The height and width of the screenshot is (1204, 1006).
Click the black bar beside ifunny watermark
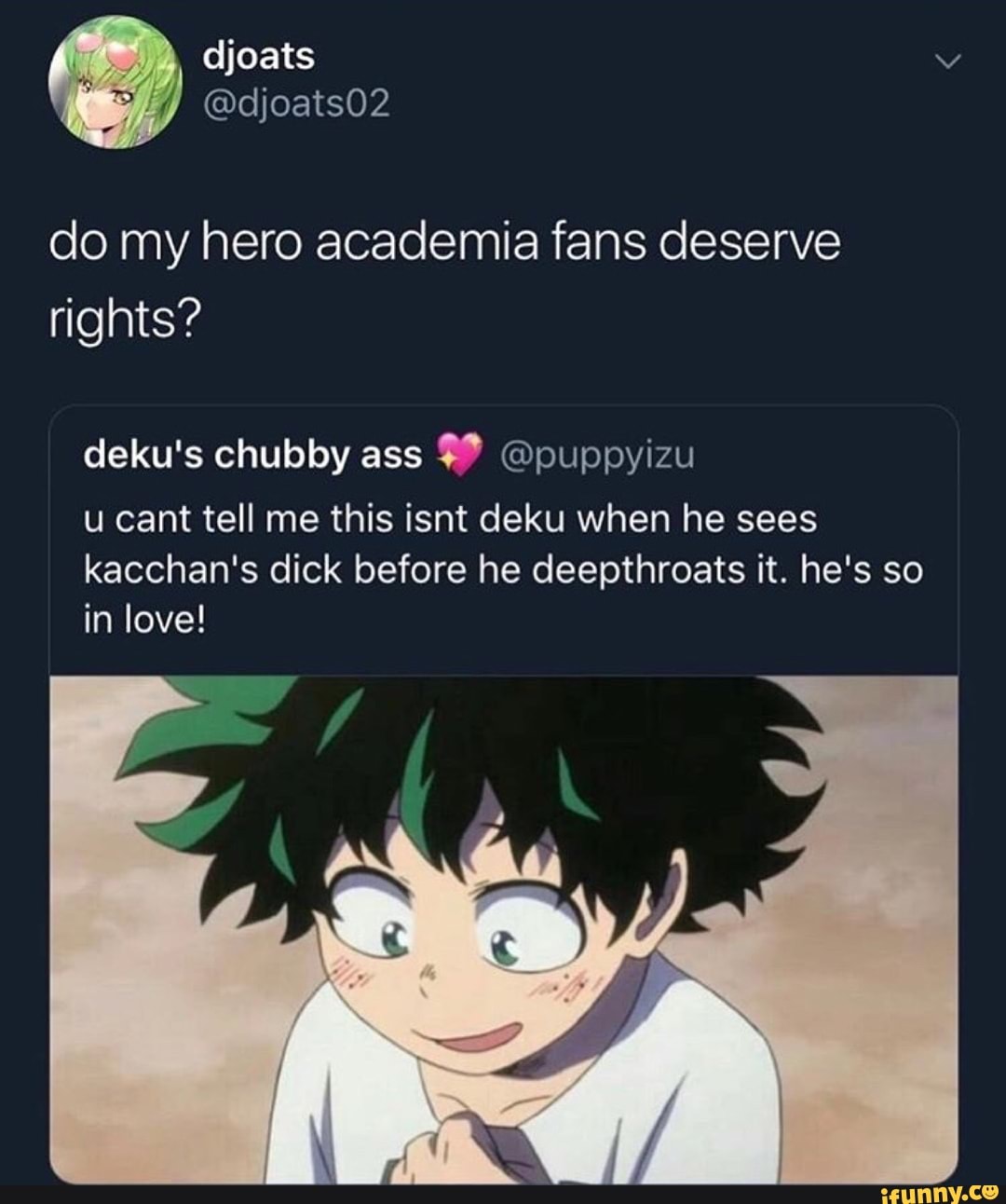[438, 1194]
